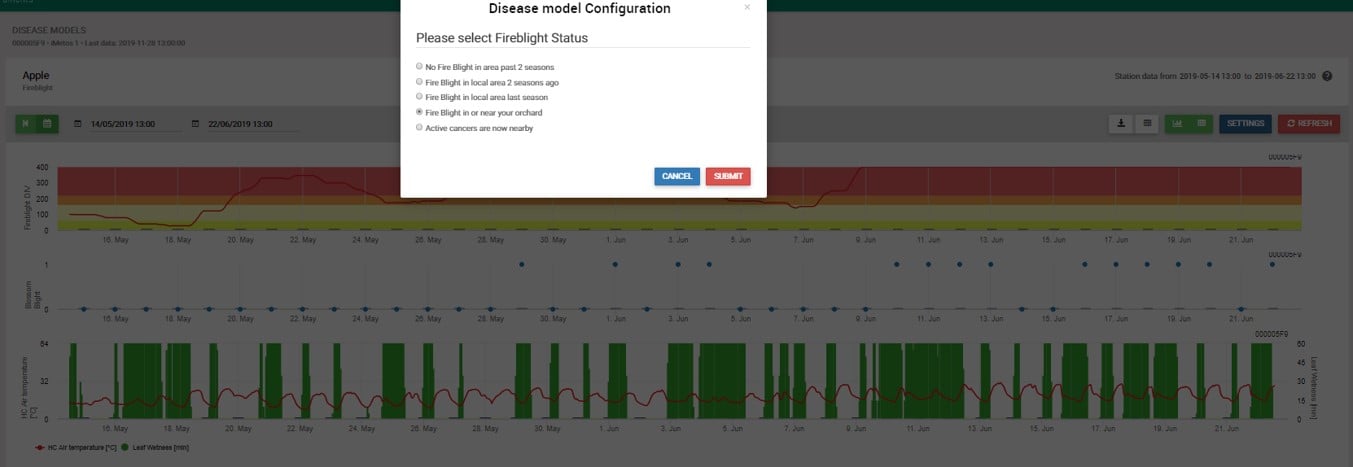
Task: Click the download data icon
Action: pyautogui.click(x=1121, y=124)
